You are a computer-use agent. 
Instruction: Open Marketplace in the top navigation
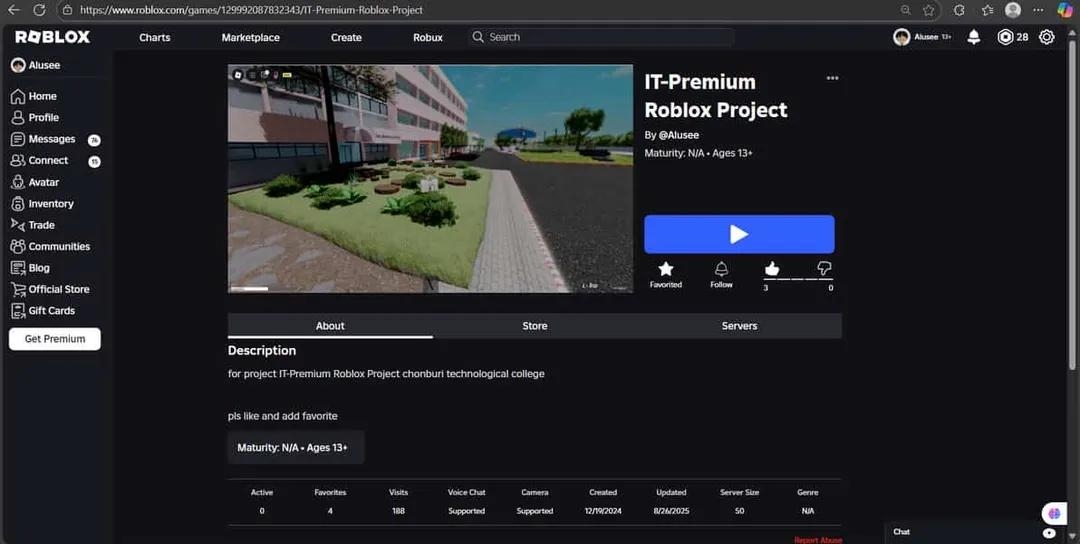click(x=250, y=37)
